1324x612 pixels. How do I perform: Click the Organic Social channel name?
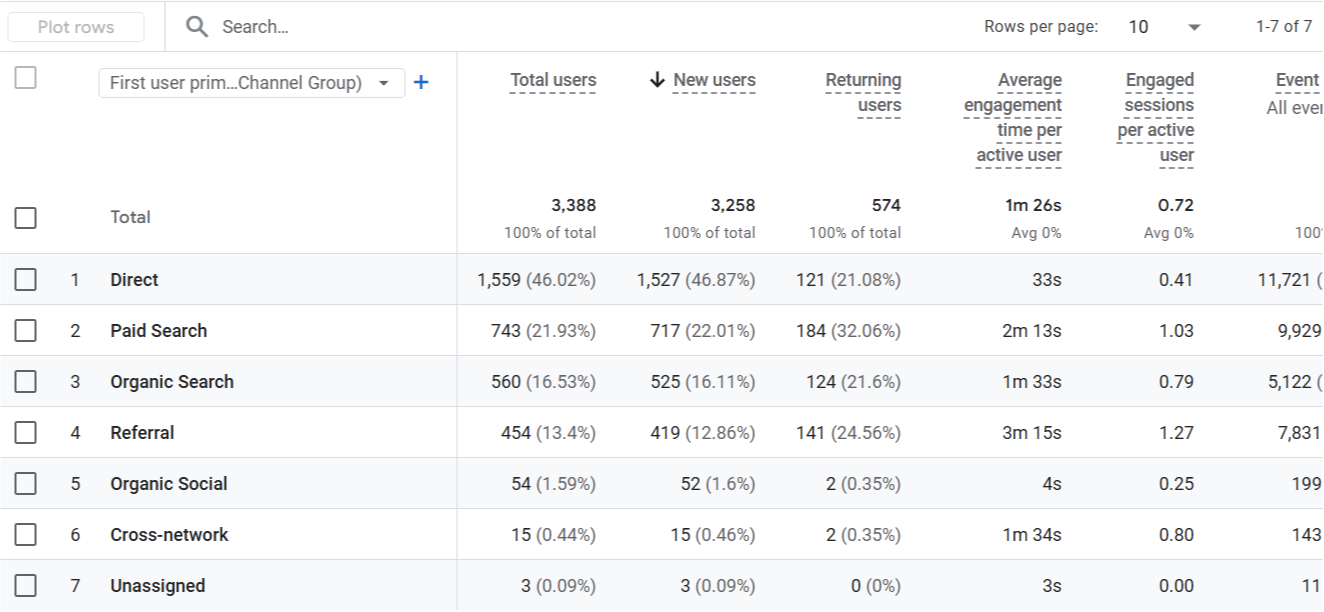(169, 484)
